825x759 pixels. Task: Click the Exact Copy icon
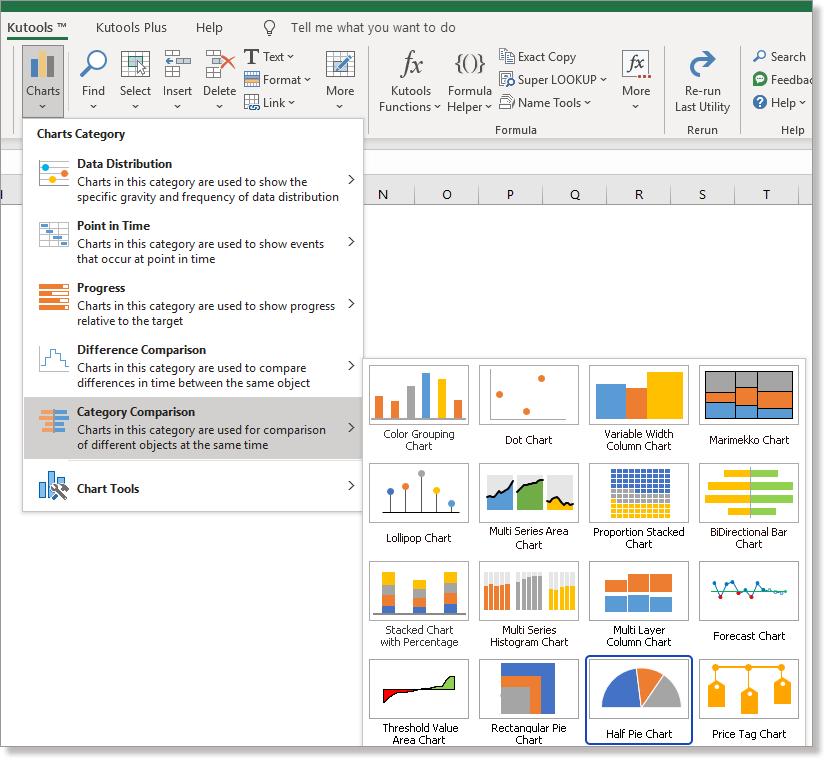click(537, 56)
